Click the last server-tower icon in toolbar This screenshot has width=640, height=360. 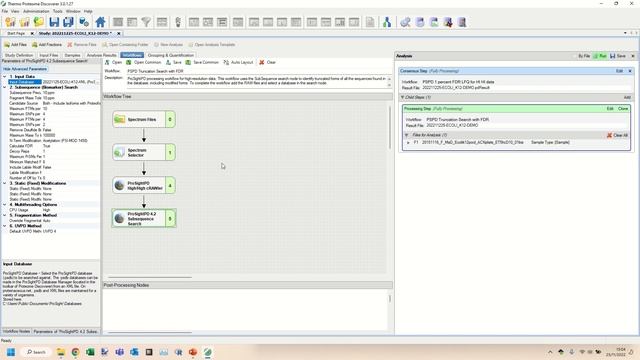click(x=462, y=22)
